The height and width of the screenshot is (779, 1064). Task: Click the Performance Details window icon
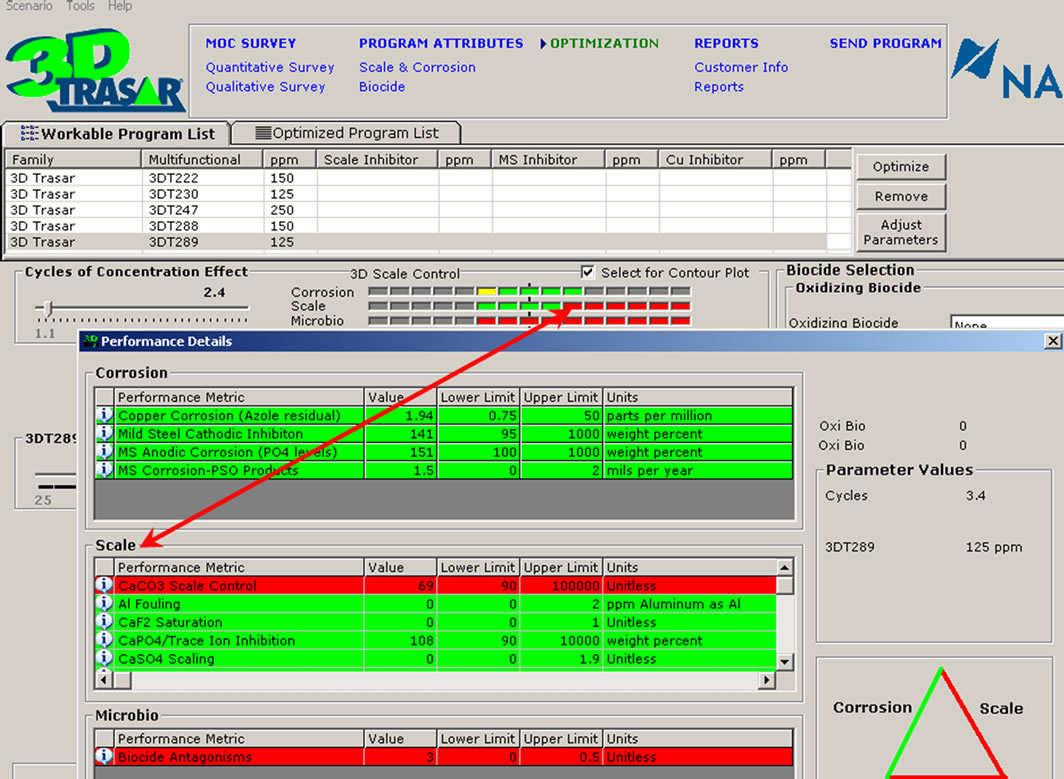(x=90, y=341)
